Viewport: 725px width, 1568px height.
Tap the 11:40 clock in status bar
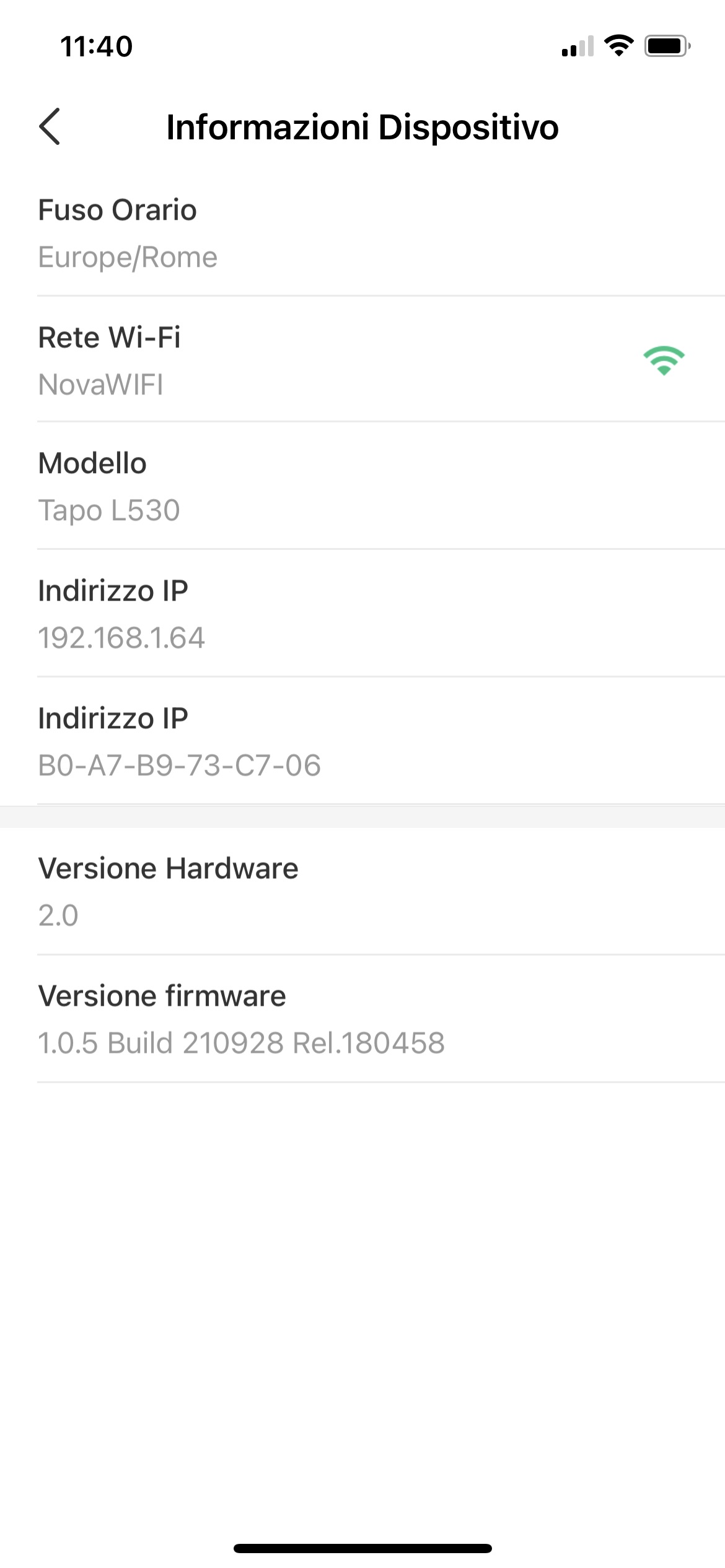coord(97,46)
